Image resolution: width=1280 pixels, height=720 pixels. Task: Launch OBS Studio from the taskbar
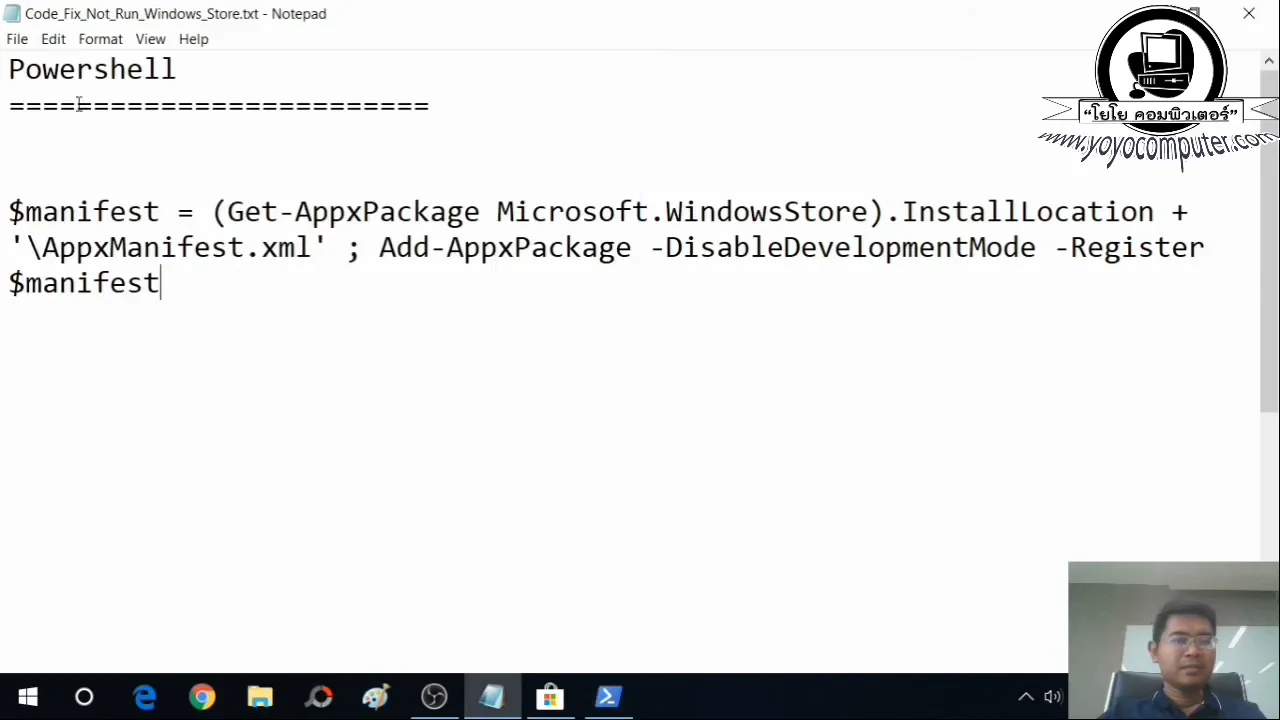[x=433, y=696]
